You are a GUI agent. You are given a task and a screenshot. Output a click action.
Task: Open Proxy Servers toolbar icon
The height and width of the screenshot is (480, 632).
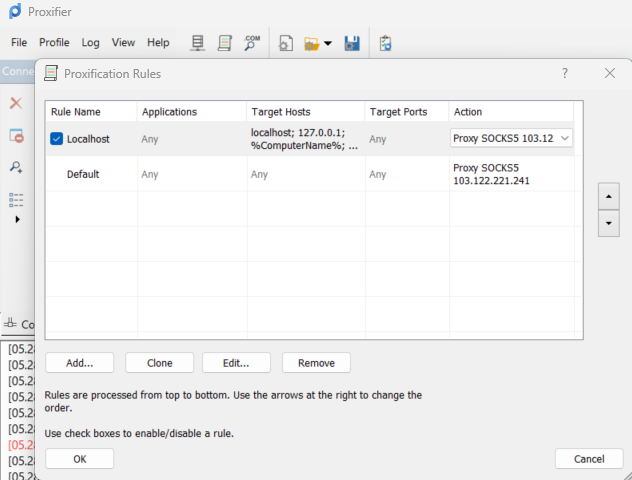coord(197,43)
